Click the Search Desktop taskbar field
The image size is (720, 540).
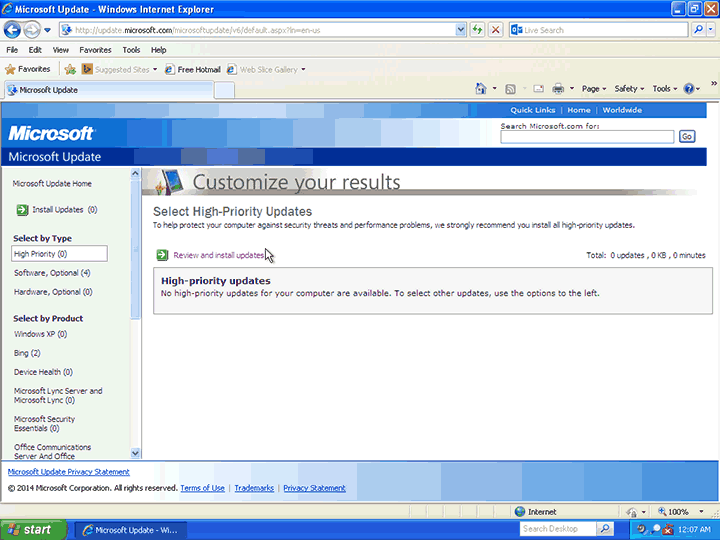point(558,529)
